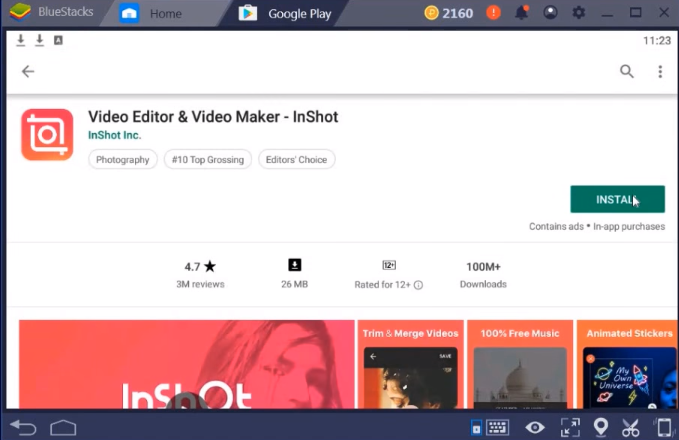Click the blue device icon beside the keyboard

pyautogui.click(x=476, y=427)
